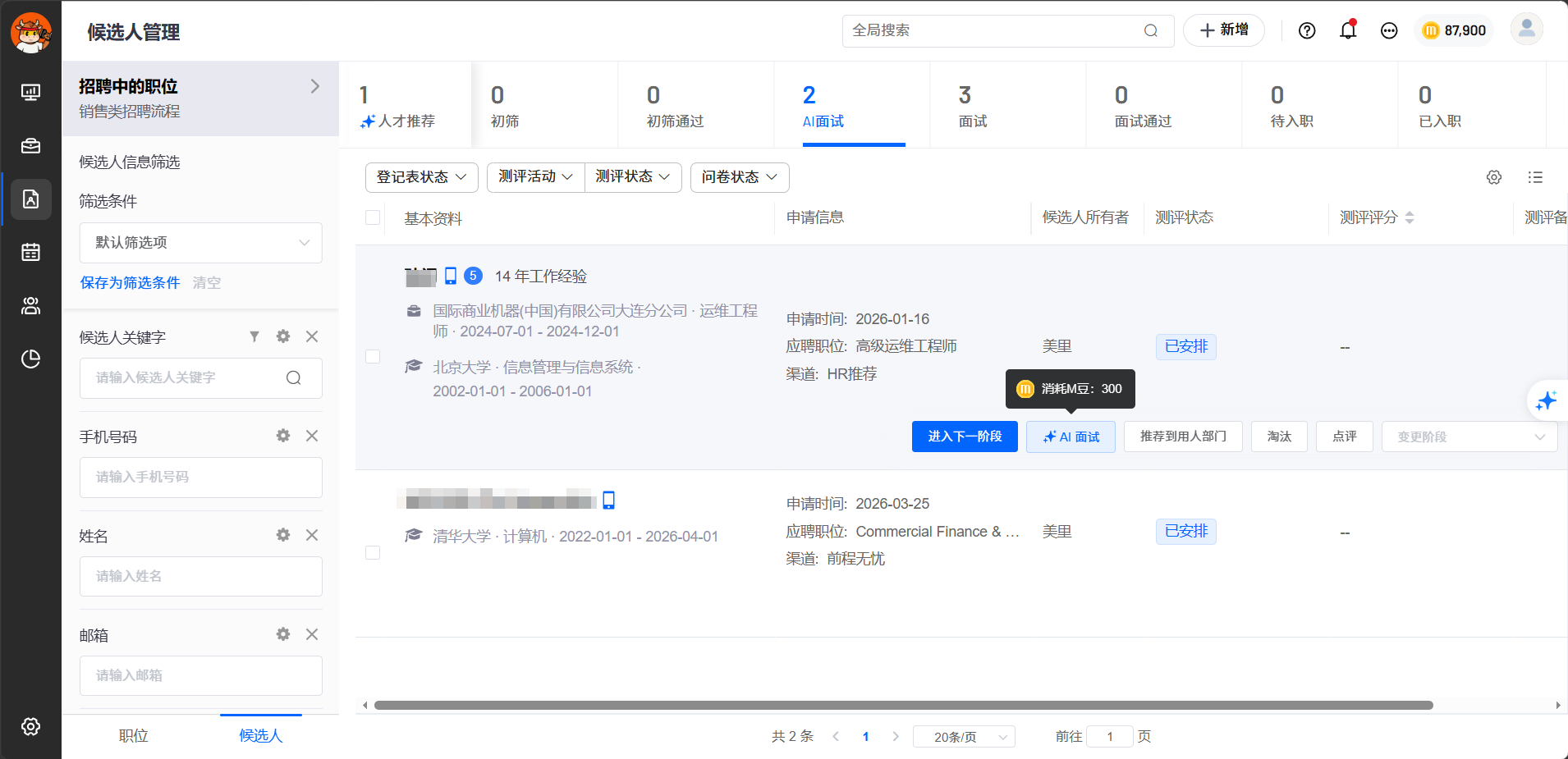Open the notification bell
1568x759 pixels.
(x=1348, y=30)
